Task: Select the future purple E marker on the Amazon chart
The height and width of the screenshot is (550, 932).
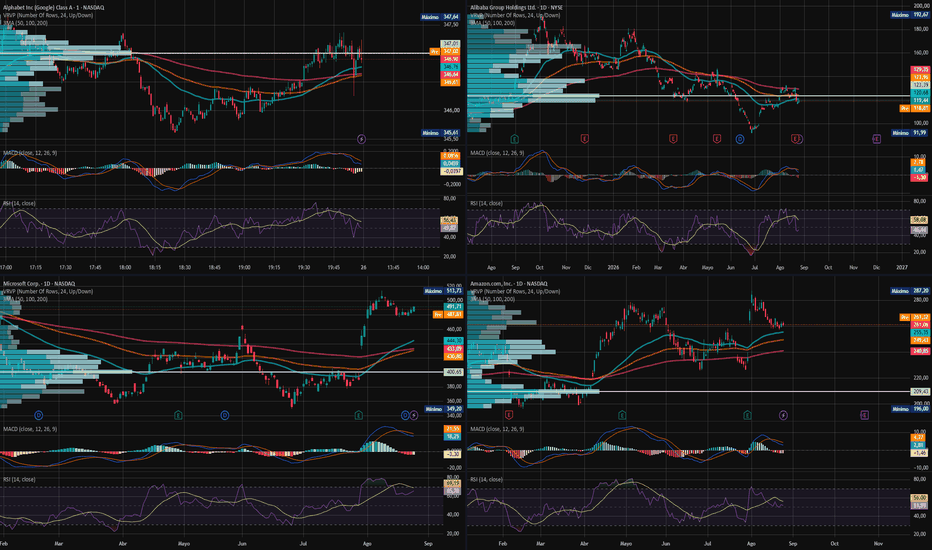Action: click(864, 415)
